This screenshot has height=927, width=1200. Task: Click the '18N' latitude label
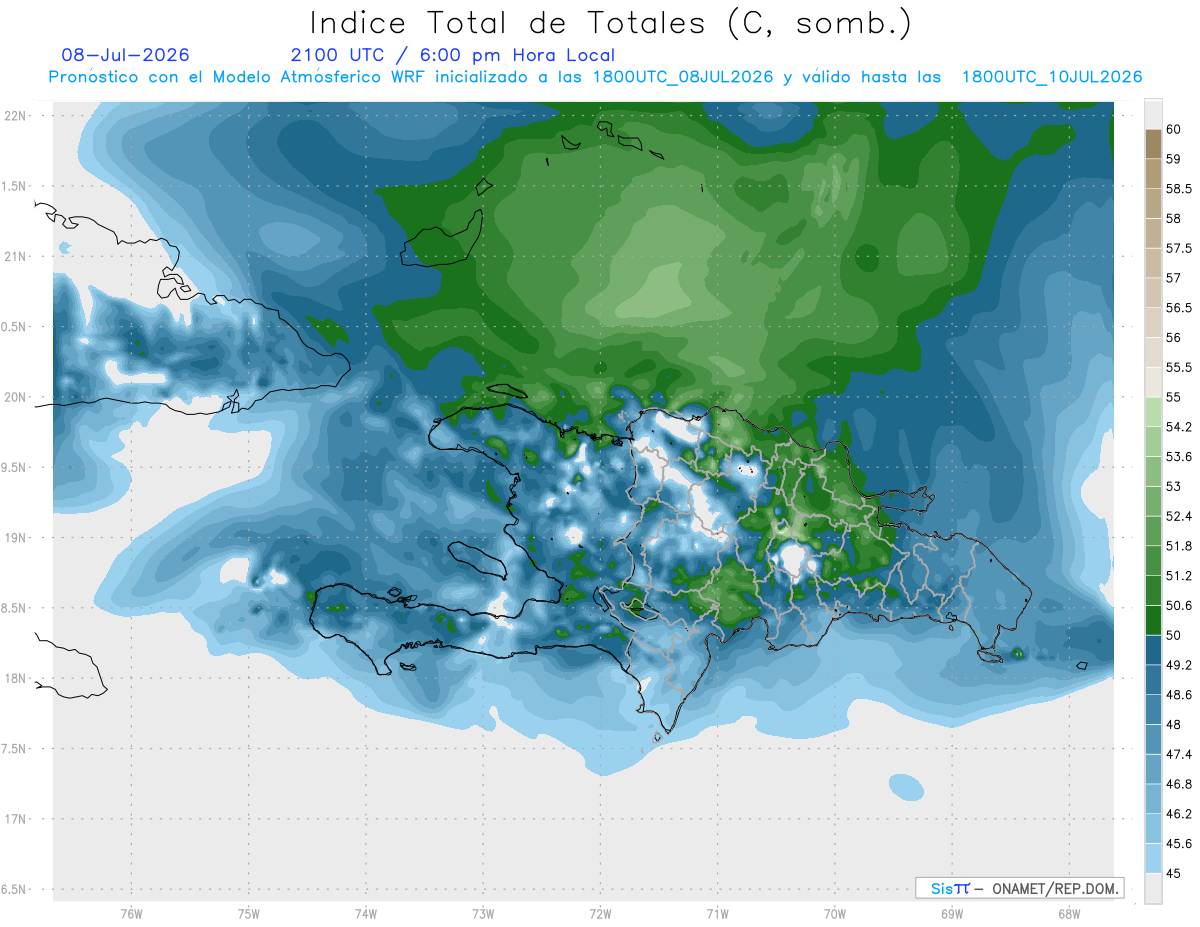[x=15, y=678]
